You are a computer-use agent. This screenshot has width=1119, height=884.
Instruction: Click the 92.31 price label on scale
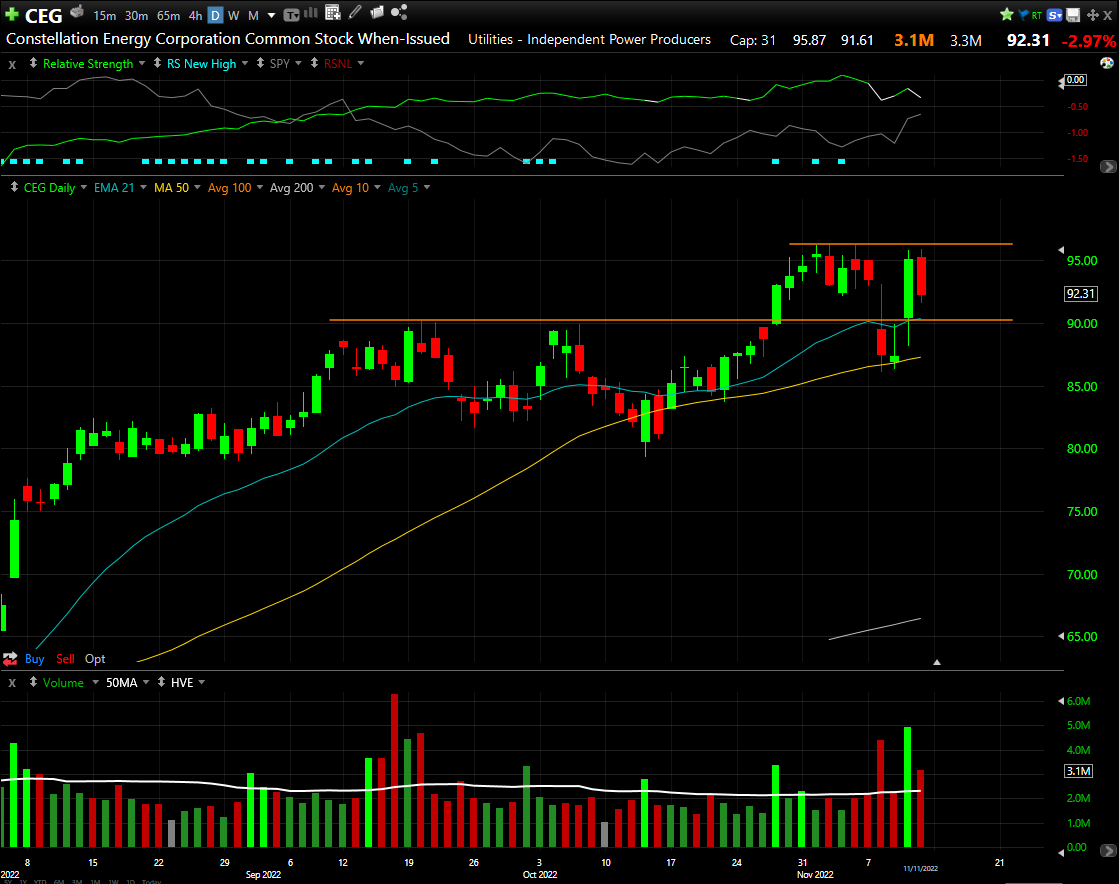coord(1080,293)
